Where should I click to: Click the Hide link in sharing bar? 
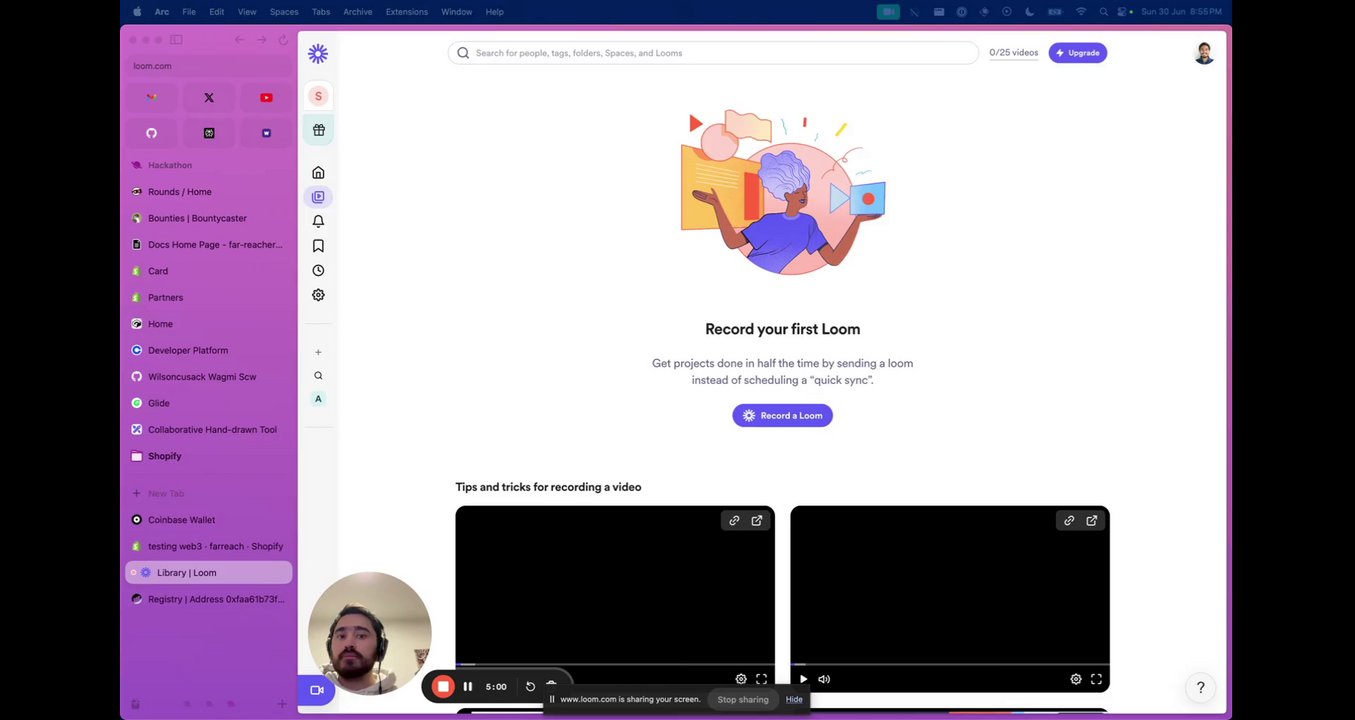794,699
